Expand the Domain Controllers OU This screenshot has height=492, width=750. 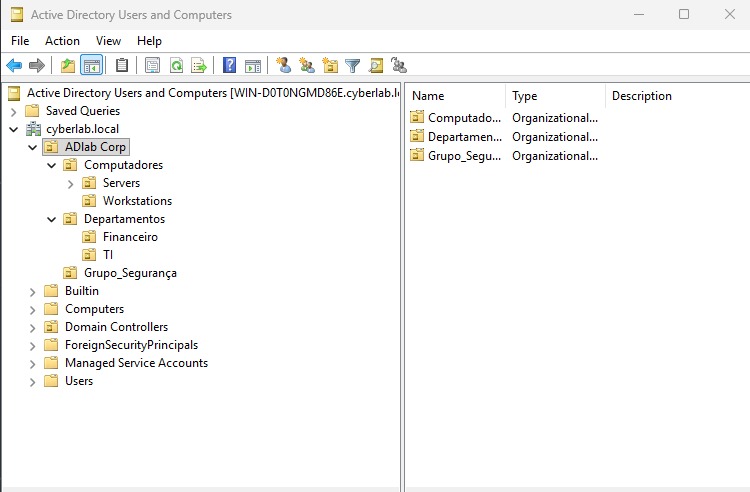coord(32,328)
